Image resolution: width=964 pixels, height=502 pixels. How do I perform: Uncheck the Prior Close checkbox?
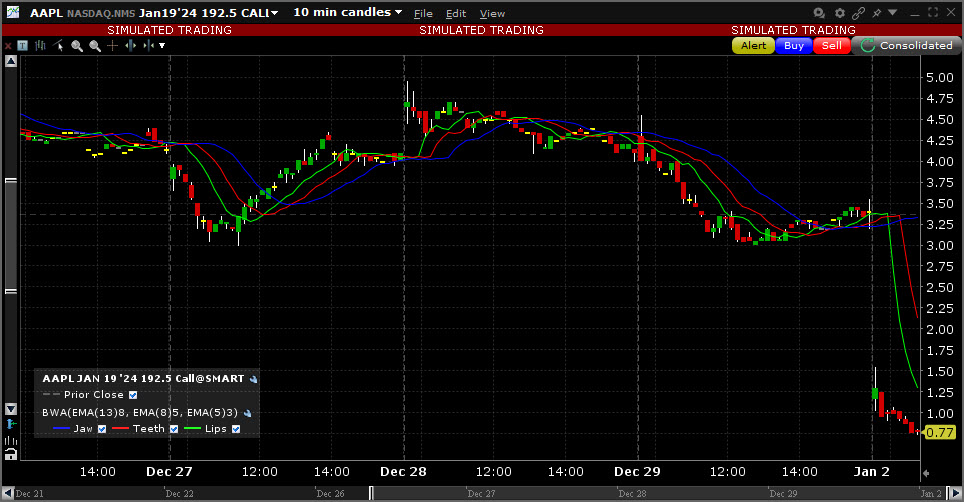pyautogui.click(x=133, y=395)
